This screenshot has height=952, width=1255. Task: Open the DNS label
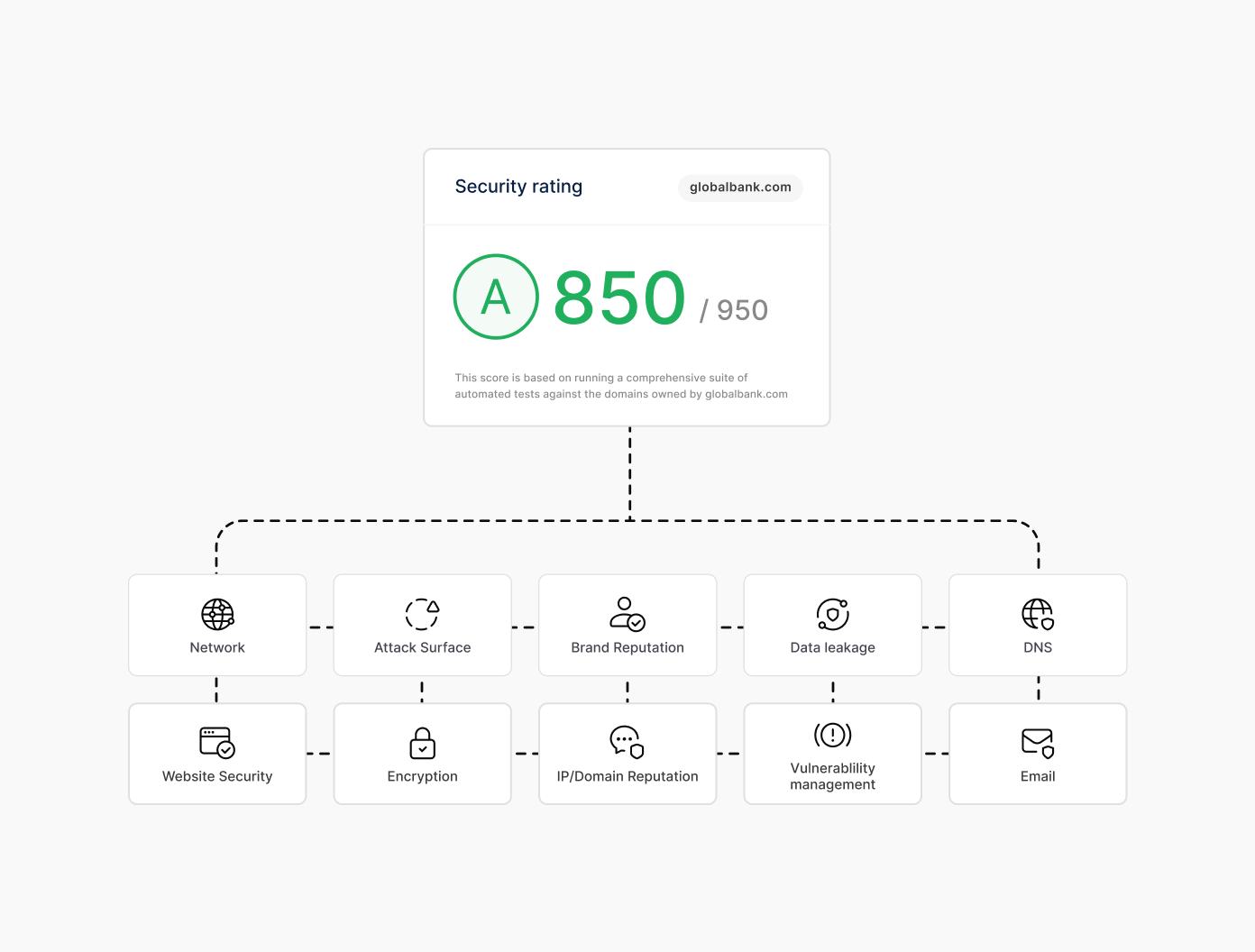[1038, 647]
